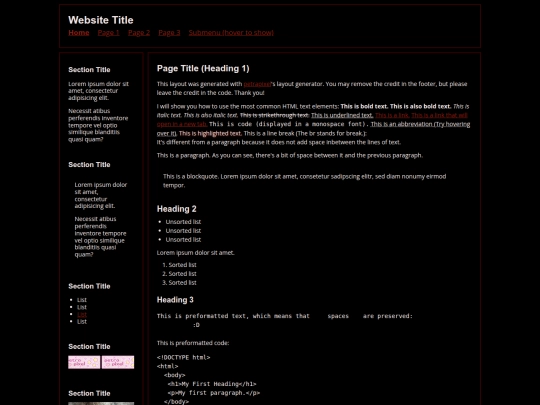Click the blockquote text in main content
The height and width of the screenshot is (405, 540).
304,181
